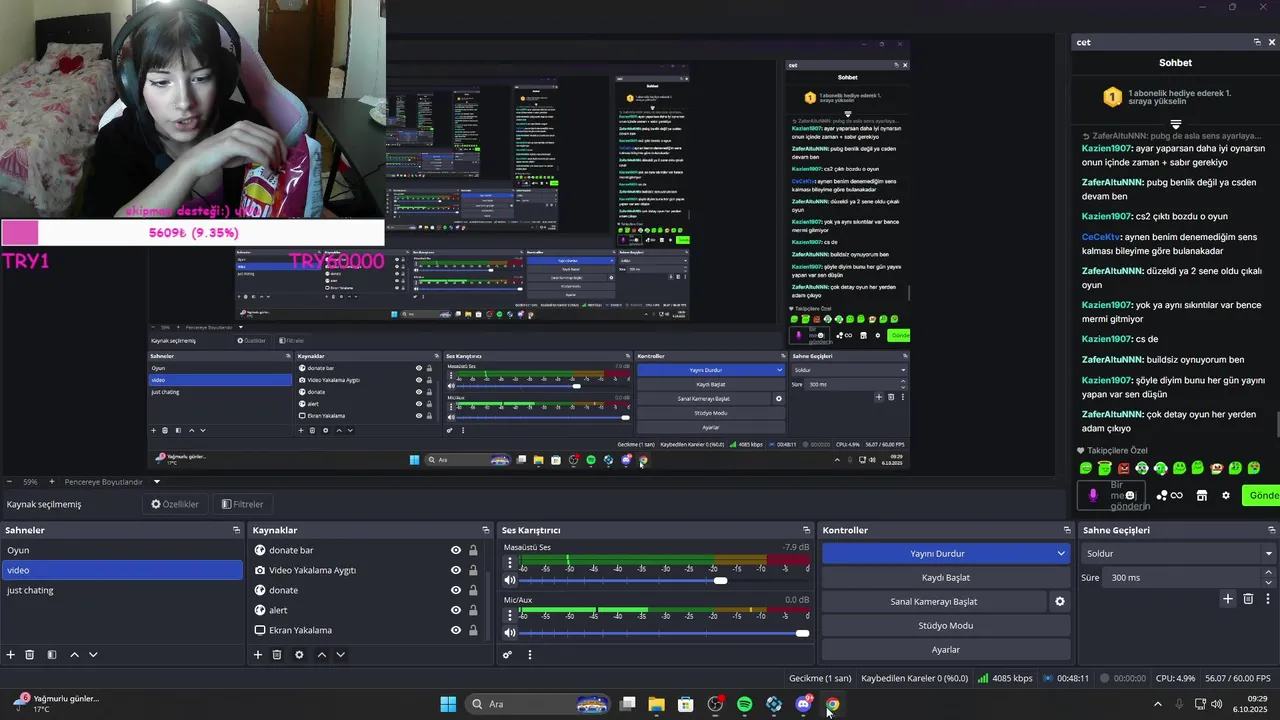Image resolution: width=1280 pixels, height=720 pixels.
Task: Move source down in Kaynaklar toolbar
Action: 340,655
